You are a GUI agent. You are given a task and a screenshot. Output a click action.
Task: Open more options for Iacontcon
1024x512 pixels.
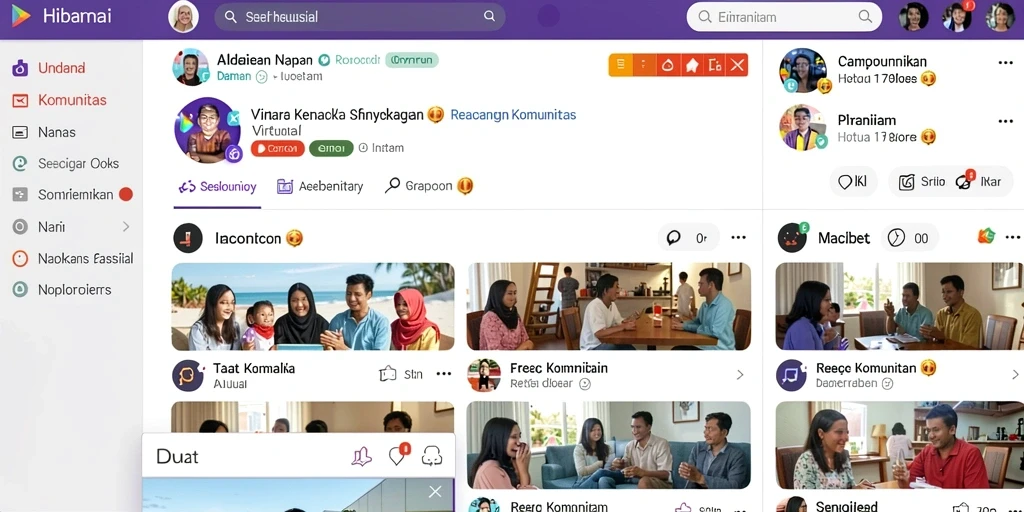(x=739, y=238)
